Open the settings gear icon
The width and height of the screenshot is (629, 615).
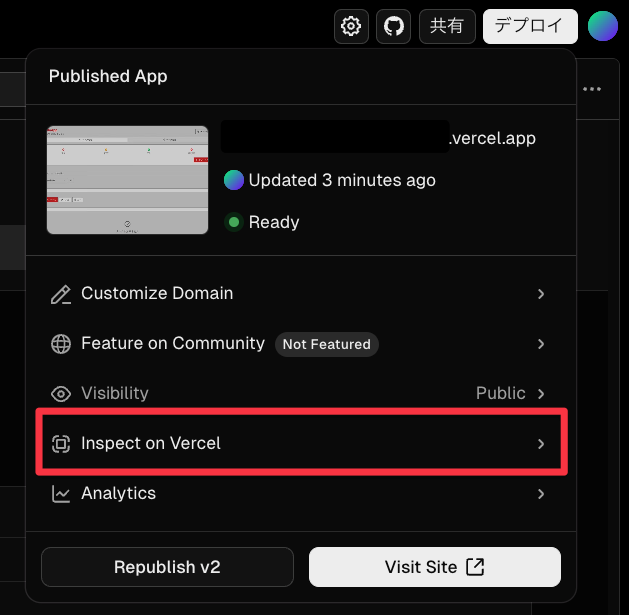click(x=351, y=26)
